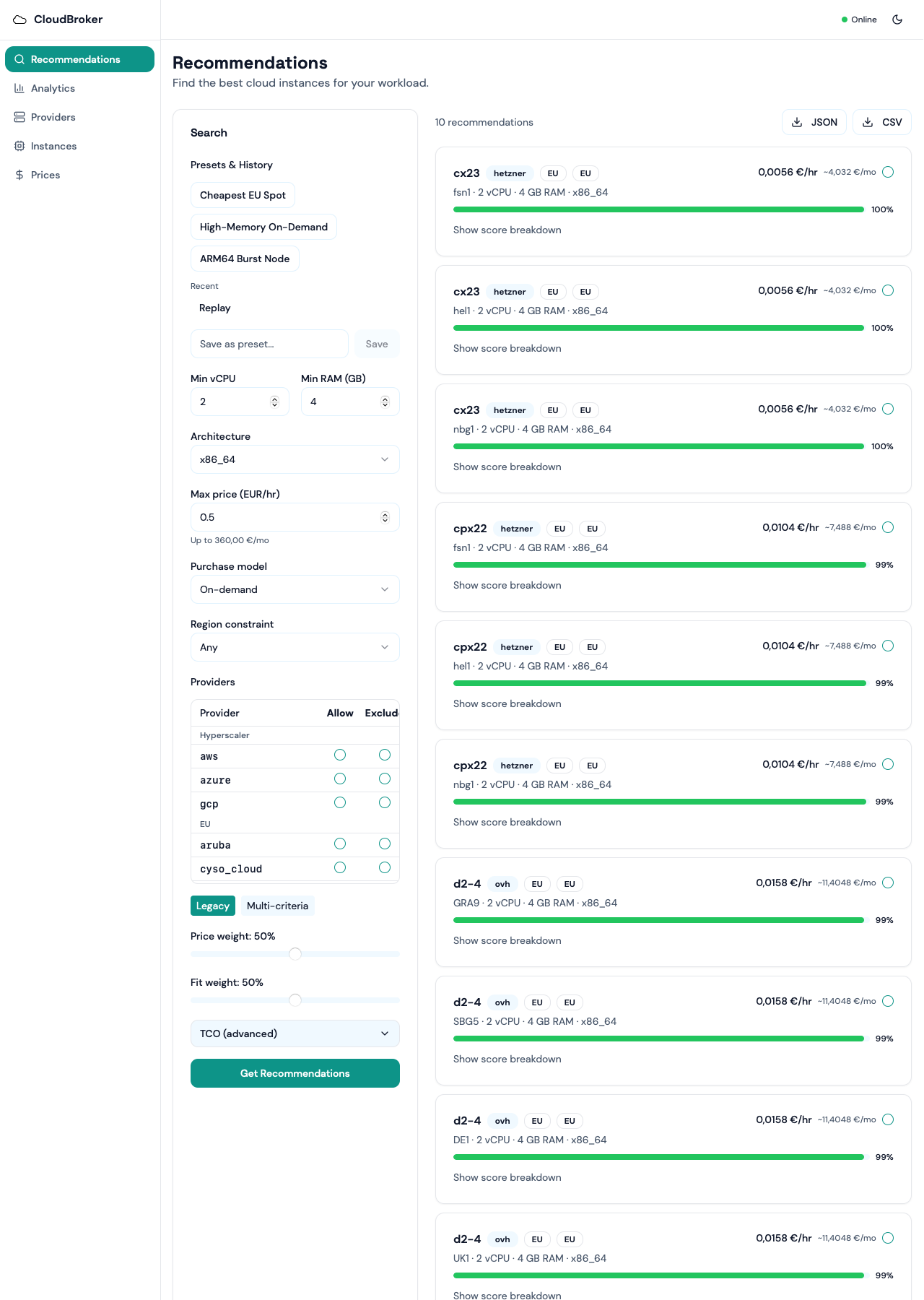This screenshot has height=1300, width=924.
Task: Toggle dark mode with the moon icon
Action: pos(897,19)
